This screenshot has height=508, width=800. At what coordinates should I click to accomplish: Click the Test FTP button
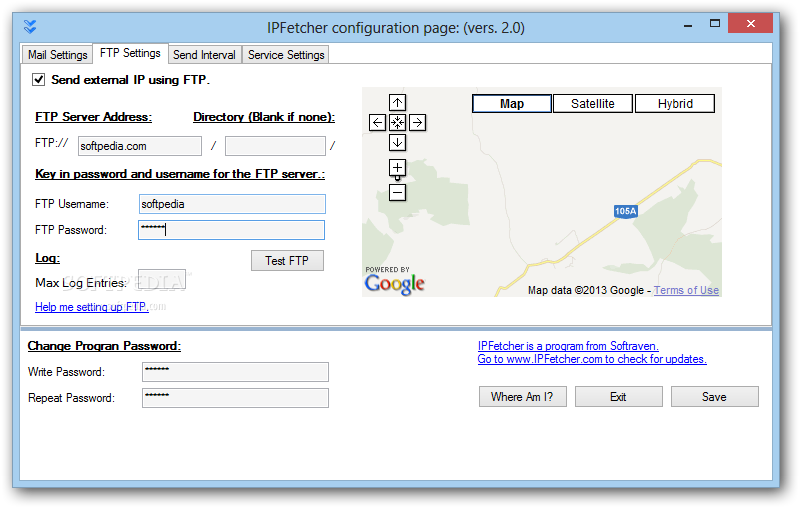[x=287, y=261]
